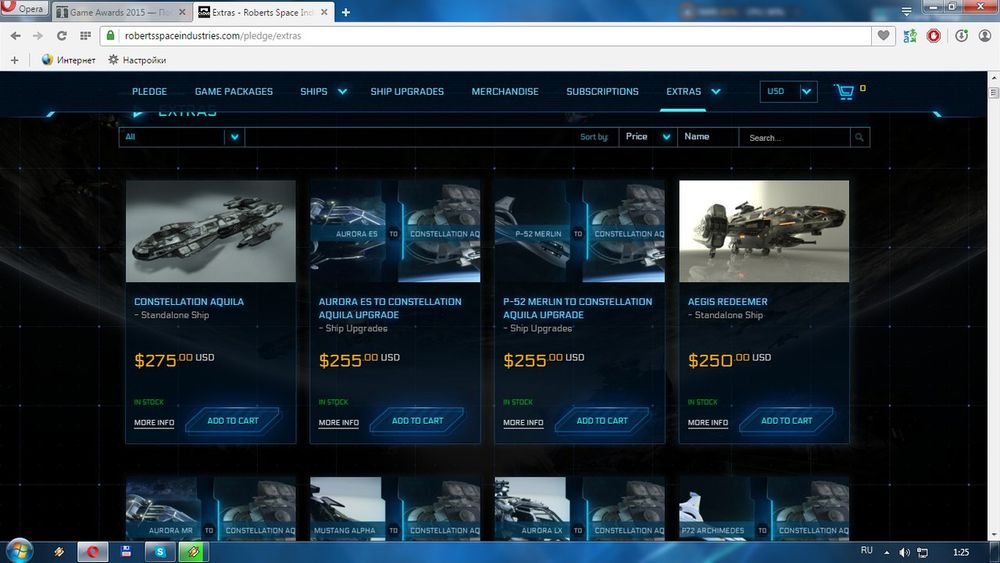This screenshot has height=563, width=1000.
Task: Select the Merchandise menu item
Action: [505, 92]
